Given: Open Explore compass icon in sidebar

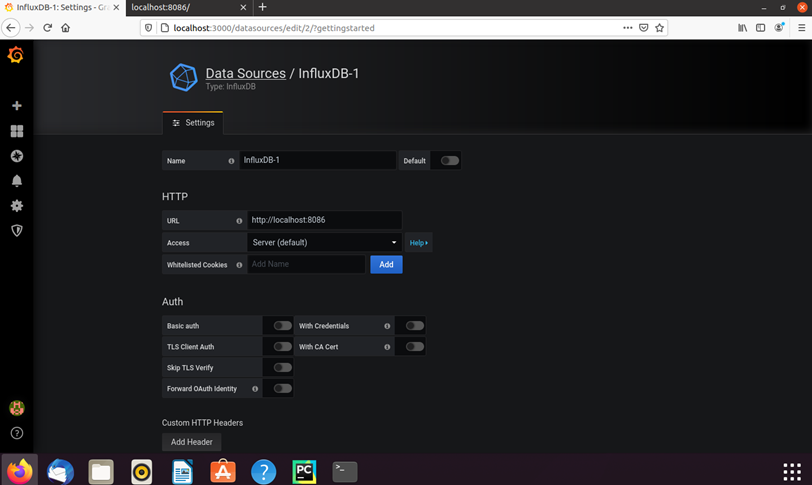Looking at the screenshot, I should 17,156.
